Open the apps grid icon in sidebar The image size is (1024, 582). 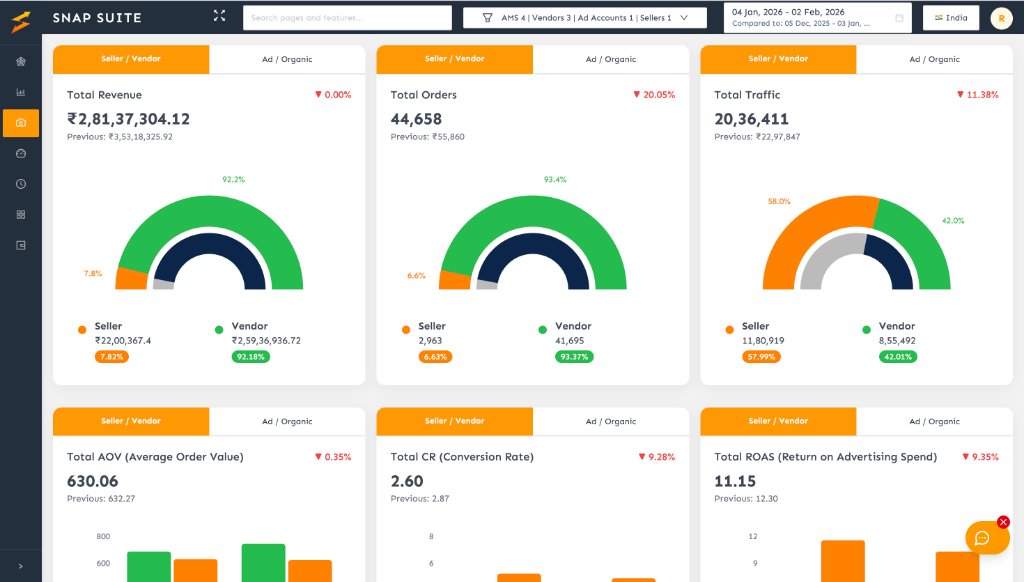pyautogui.click(x=20, y=214)
